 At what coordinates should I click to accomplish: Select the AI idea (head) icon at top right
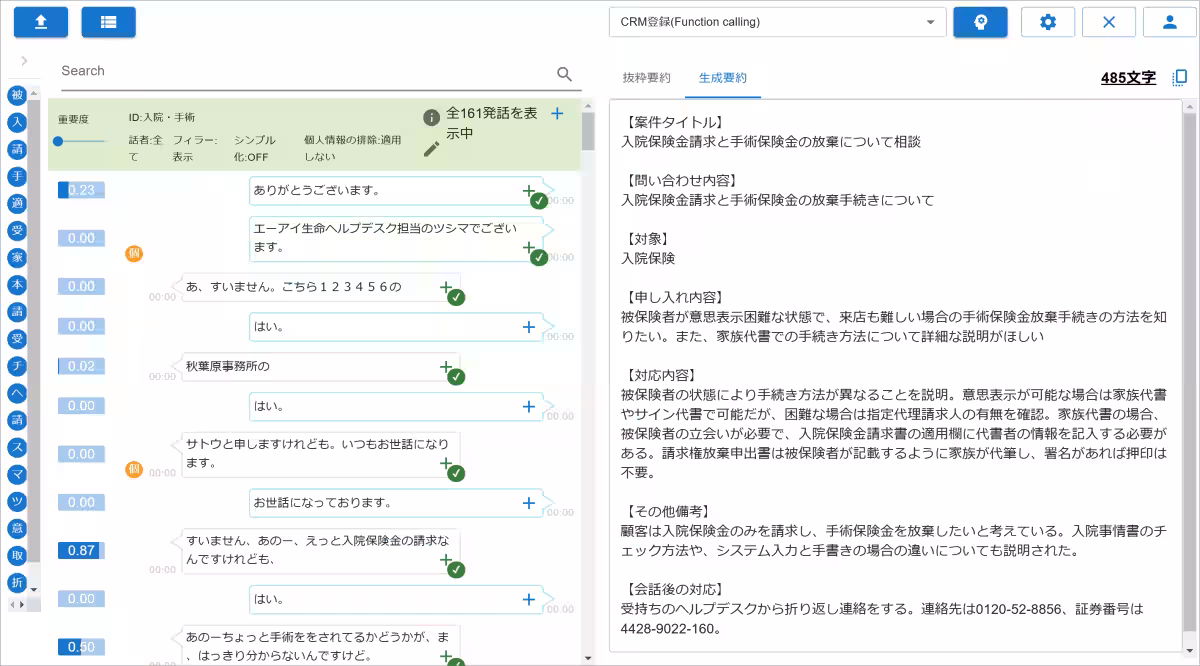(980, 21)
